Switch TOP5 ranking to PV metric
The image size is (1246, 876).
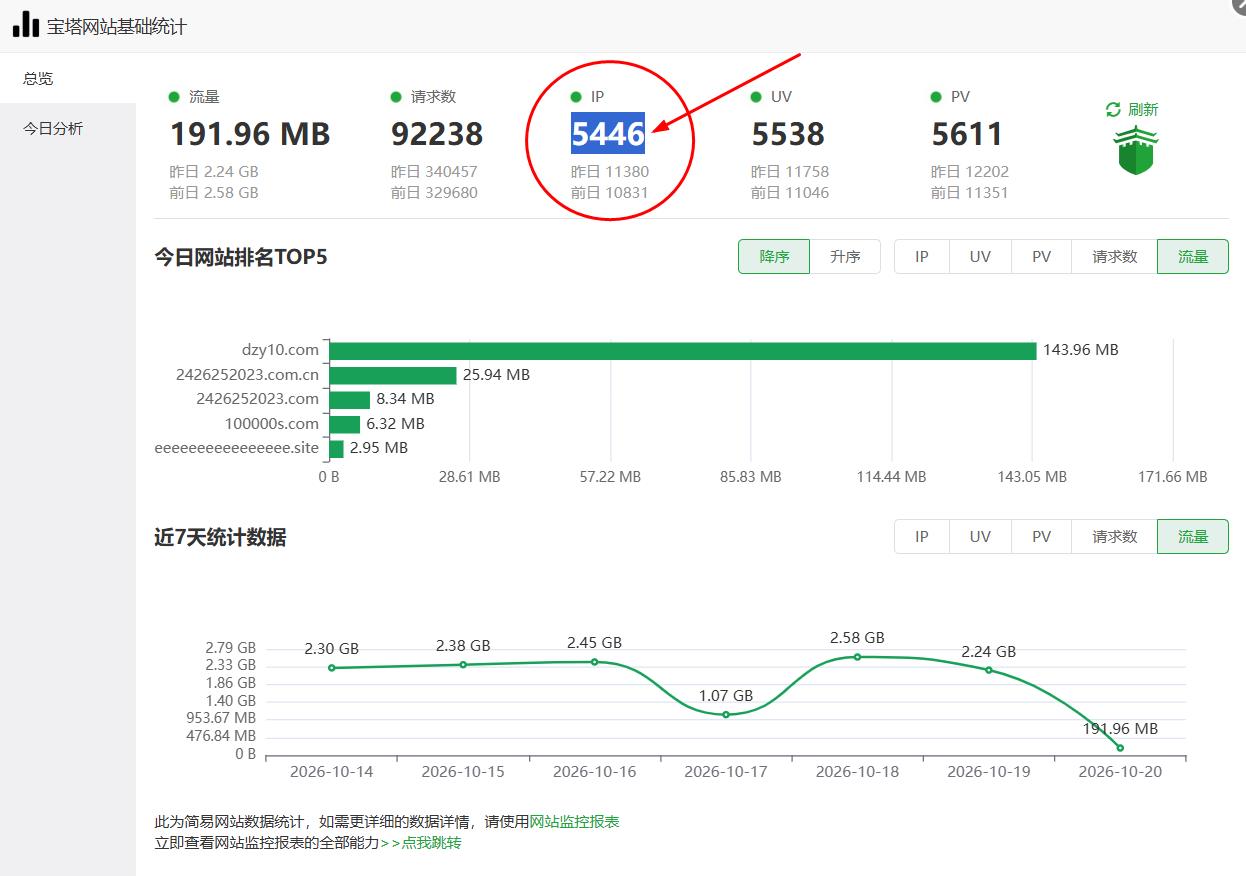pyautogui.click(x=1041, y=256)
